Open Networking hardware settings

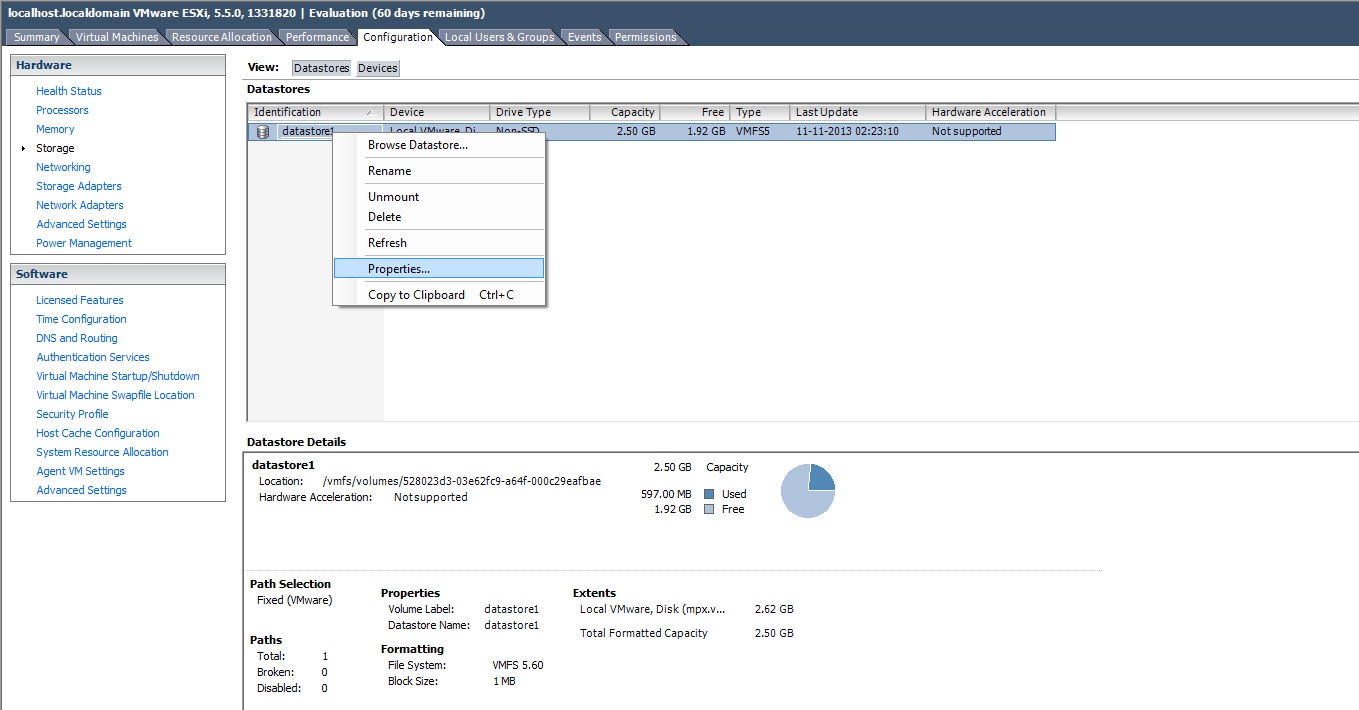63,167
